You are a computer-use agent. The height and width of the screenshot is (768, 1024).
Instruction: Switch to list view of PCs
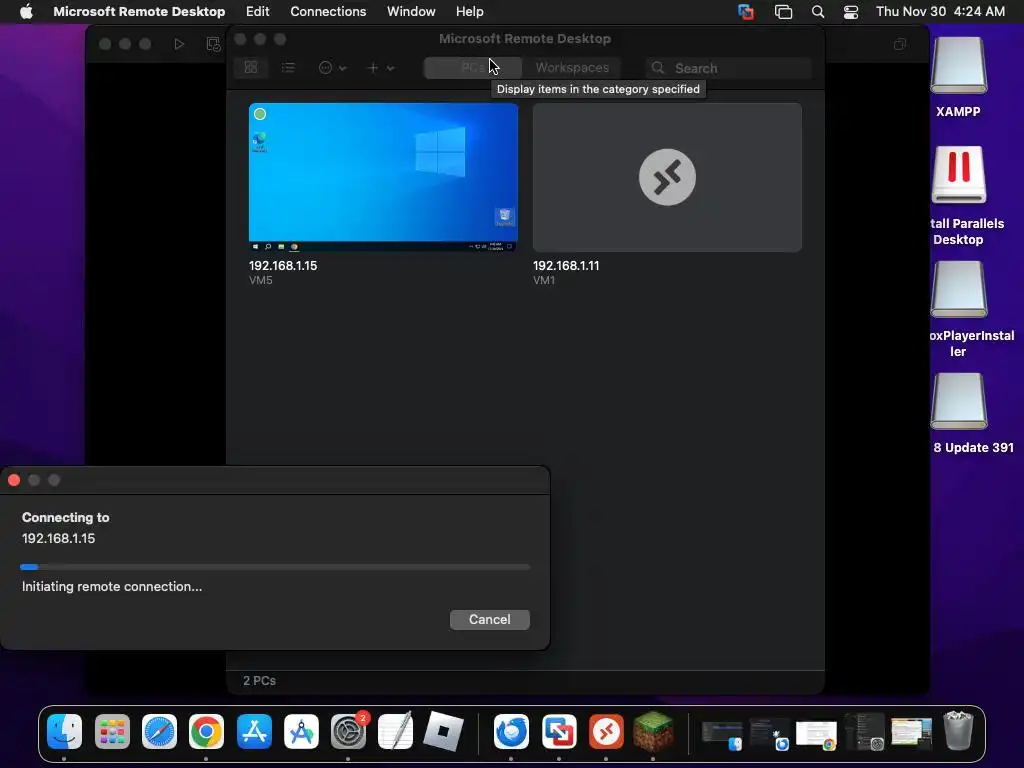pyautogui.click(x=288, y=67)
